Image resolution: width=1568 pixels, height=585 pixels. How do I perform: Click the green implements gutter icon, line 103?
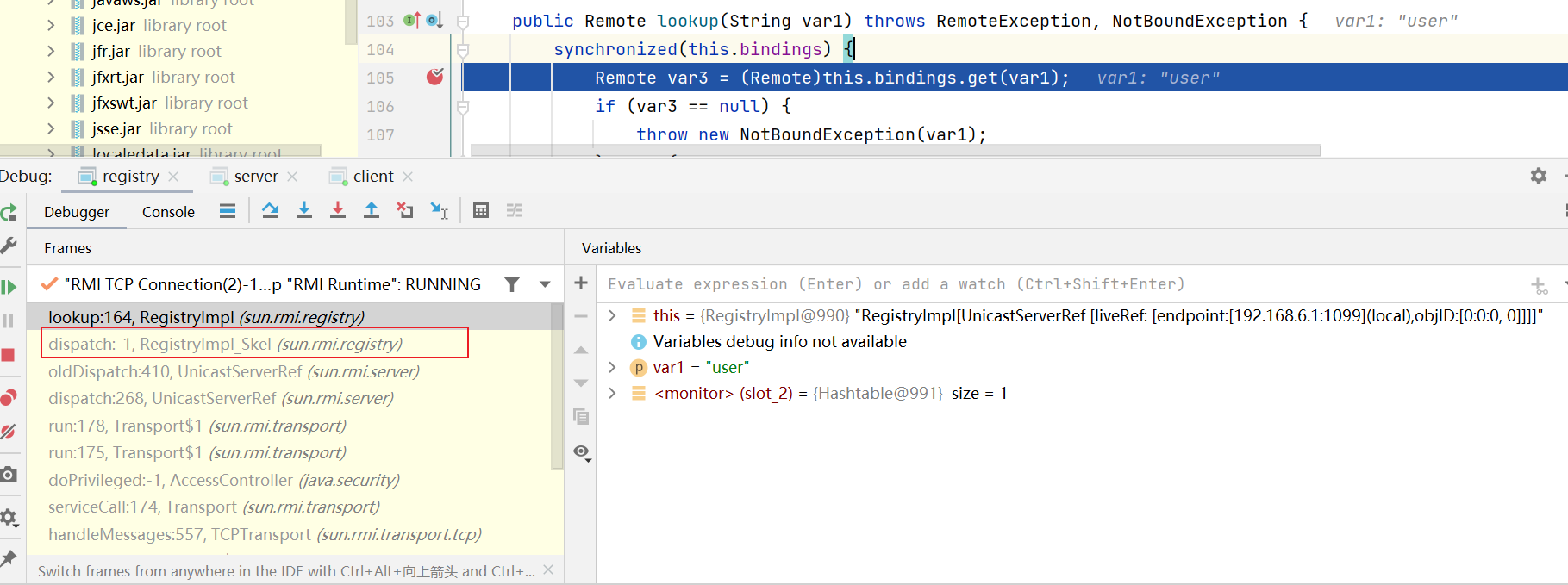point(412,20)
